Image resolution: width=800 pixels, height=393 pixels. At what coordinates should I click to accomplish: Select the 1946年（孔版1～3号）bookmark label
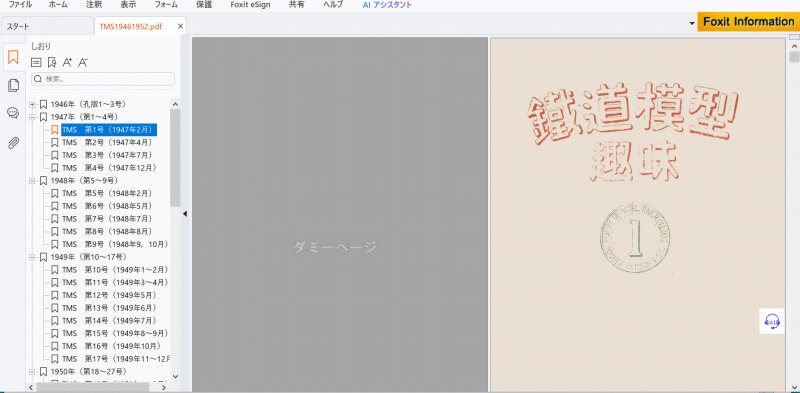88,105
